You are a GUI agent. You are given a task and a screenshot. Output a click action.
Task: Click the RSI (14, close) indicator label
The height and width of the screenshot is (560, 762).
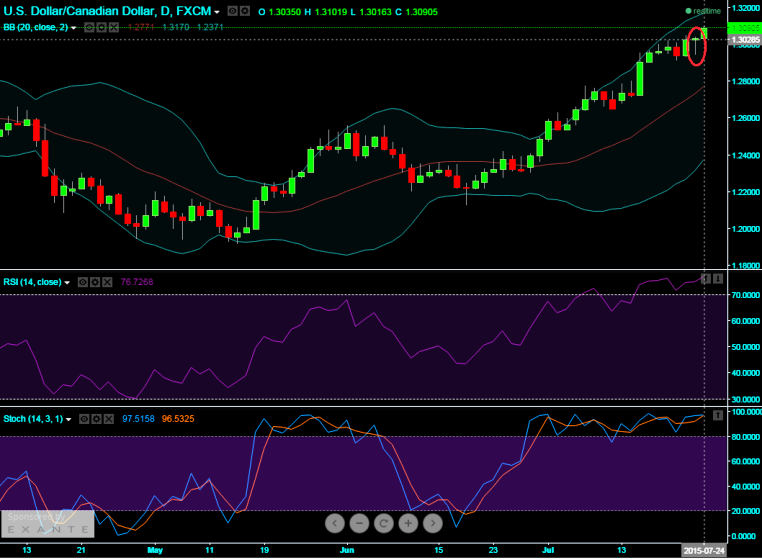(33, 282)
